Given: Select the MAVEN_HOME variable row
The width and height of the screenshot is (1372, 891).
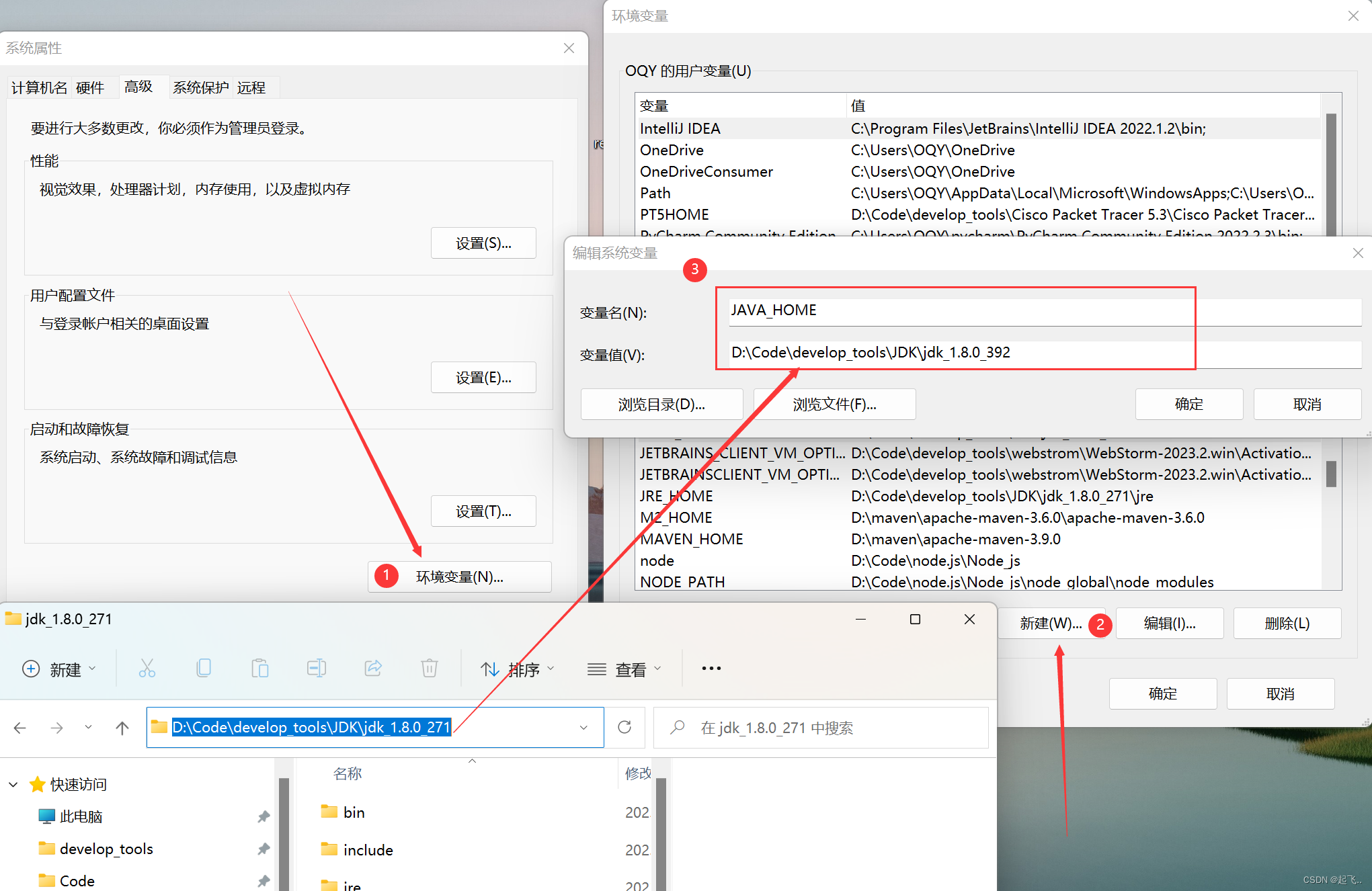Looking at the screenshot, I should tap(692, 539).
